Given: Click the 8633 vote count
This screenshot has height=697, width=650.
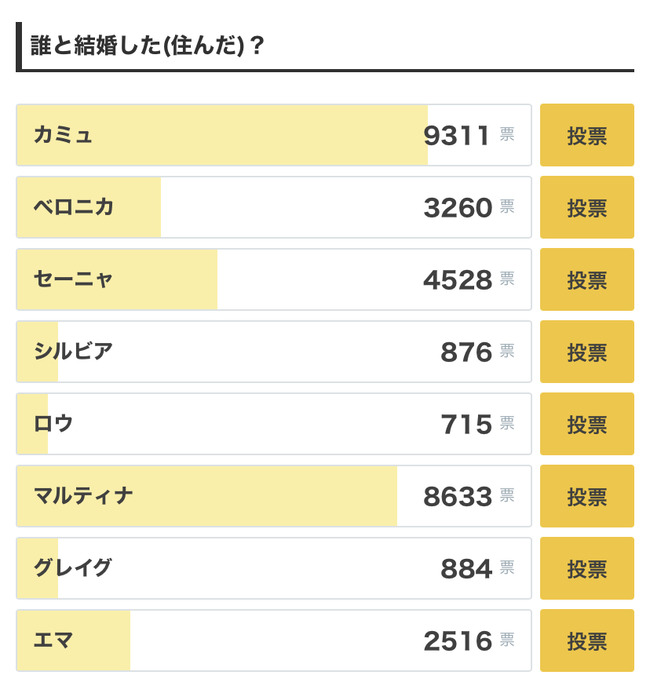Looking at the screenshot, I should click(x=457, y=497).
